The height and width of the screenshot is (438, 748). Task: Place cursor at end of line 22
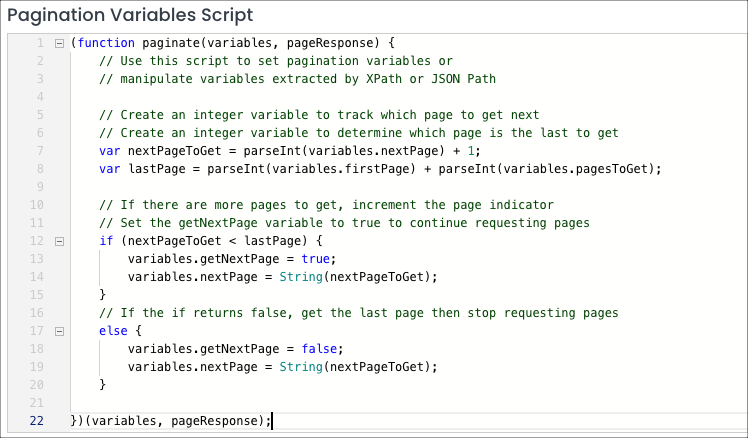pos(271,420)
